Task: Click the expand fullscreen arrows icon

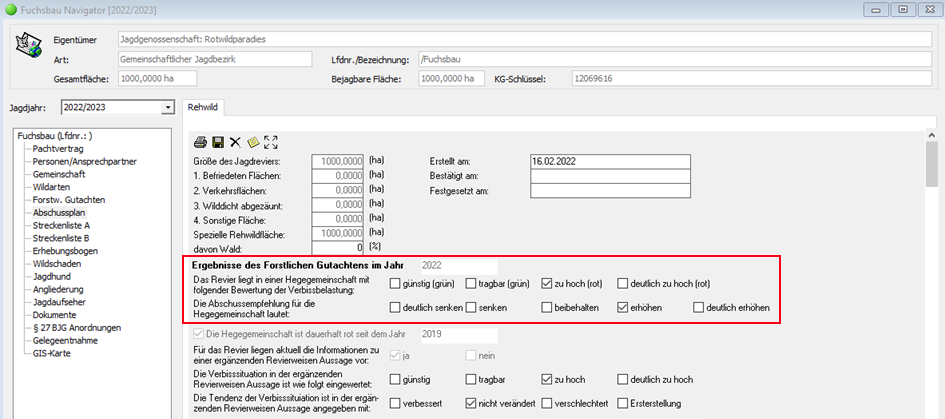Action: [x=270, y=142]
